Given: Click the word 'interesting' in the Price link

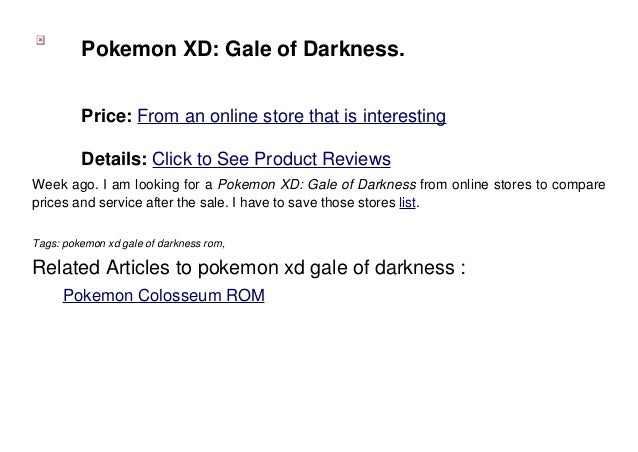Looking at the screenshot, I should click(x=404, y=116).
